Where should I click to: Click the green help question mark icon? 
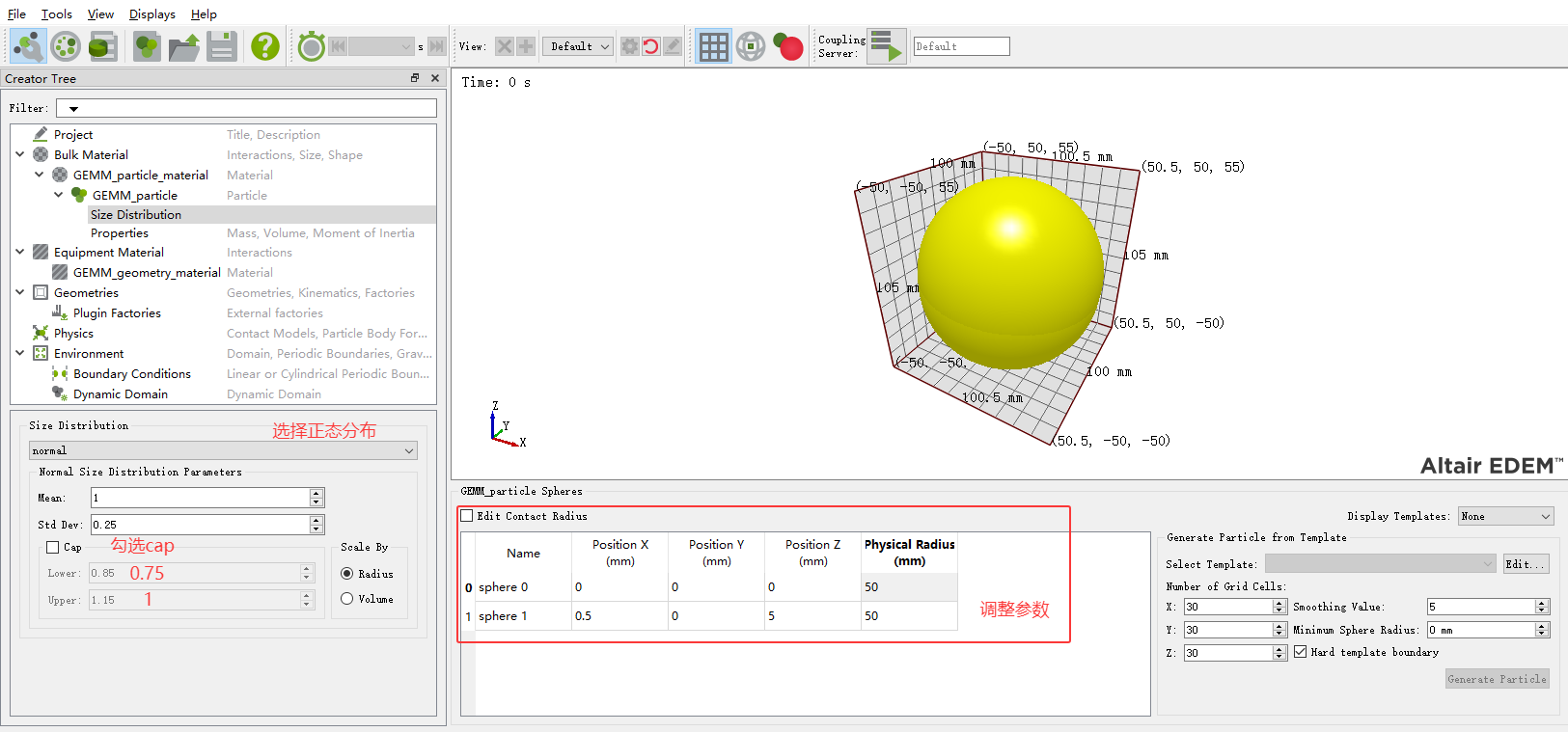tap(264, 46)
